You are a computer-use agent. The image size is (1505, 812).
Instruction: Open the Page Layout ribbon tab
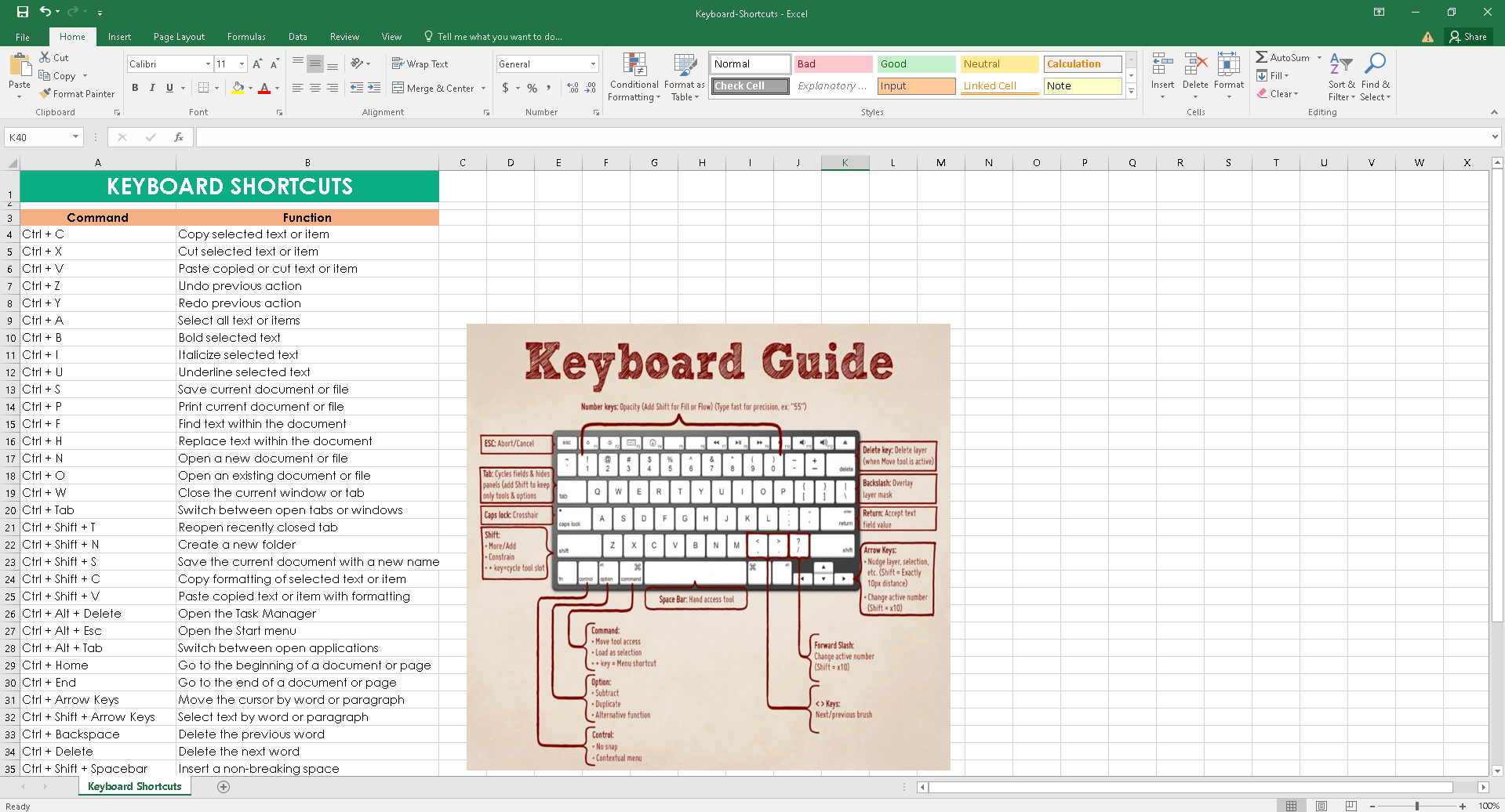[179, 37]
